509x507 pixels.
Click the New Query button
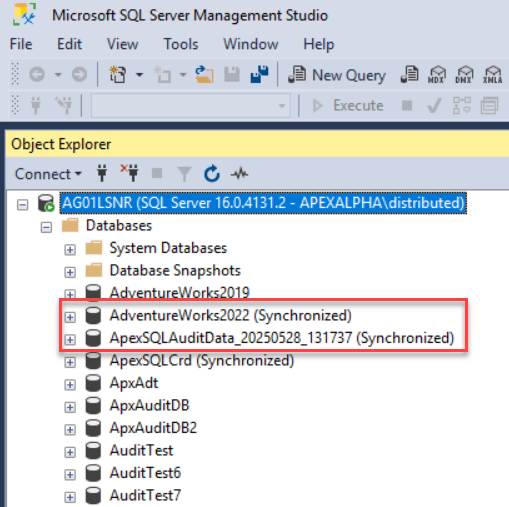point(337,75)
